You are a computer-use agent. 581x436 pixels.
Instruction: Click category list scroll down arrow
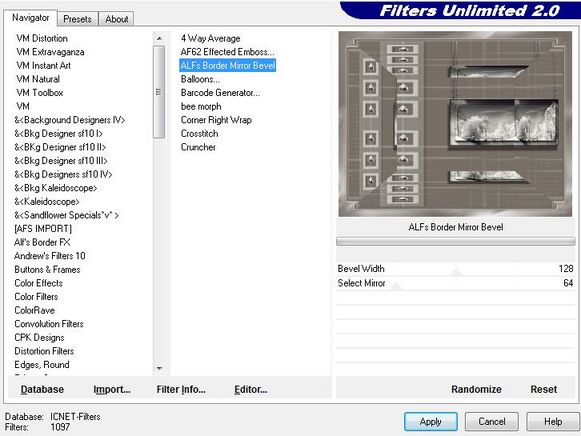point(159,368)
